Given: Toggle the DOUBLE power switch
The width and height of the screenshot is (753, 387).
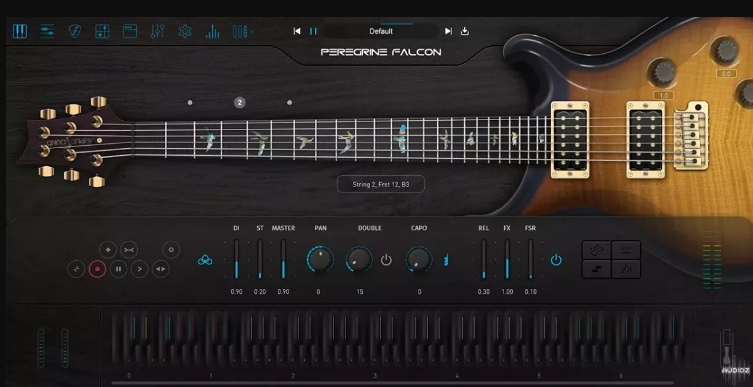Looking at the screenshot, I should coord(386,260).
